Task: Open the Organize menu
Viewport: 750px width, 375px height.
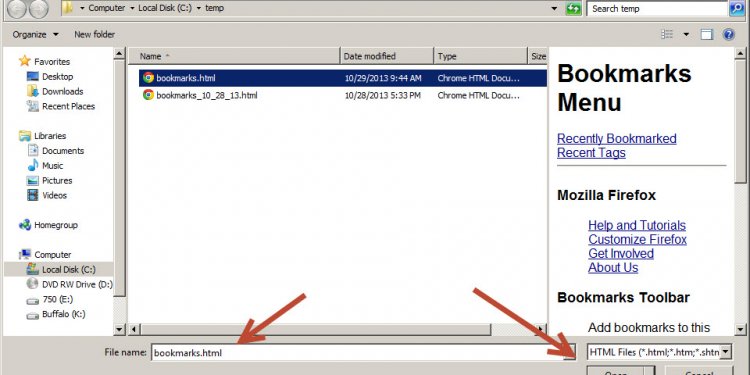Action: click(35, 34)
